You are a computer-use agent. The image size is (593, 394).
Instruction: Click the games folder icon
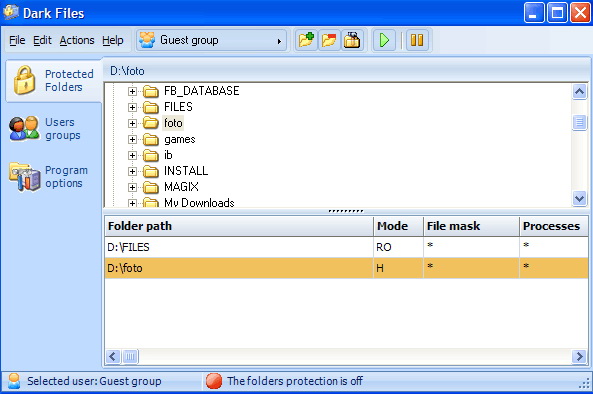[151, 140]
